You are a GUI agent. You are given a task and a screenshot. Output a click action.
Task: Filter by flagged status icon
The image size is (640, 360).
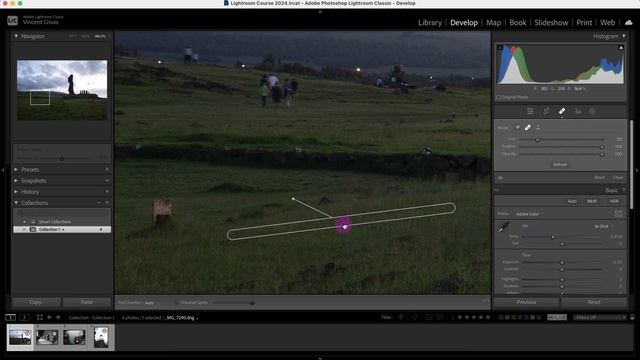click(401, 317)
